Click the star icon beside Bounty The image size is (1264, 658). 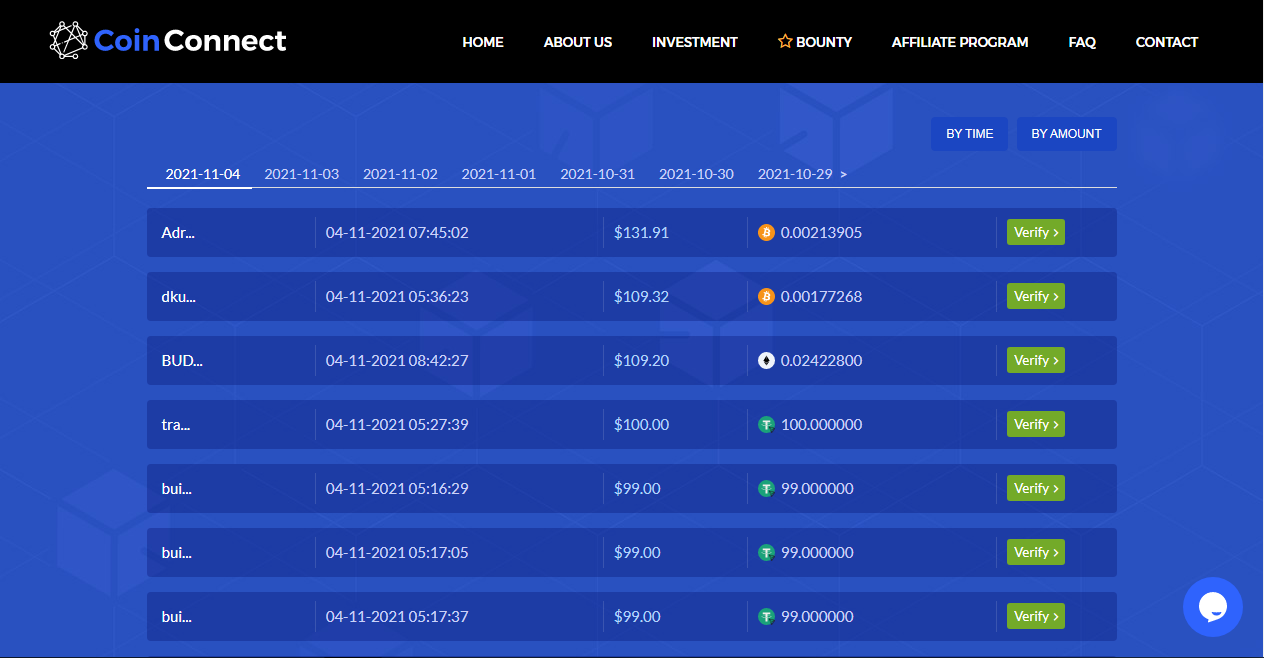[x=785, y=41]
